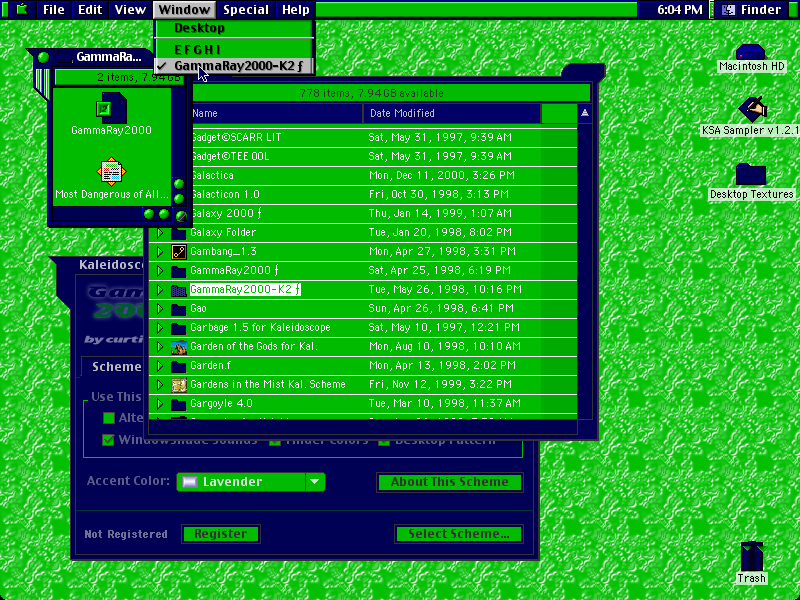Click the Garbage 1.5 for Kaleidoscope folder icon
Image resolution: width=800 pixels, height=600 pixels.
tap(179, 328)
